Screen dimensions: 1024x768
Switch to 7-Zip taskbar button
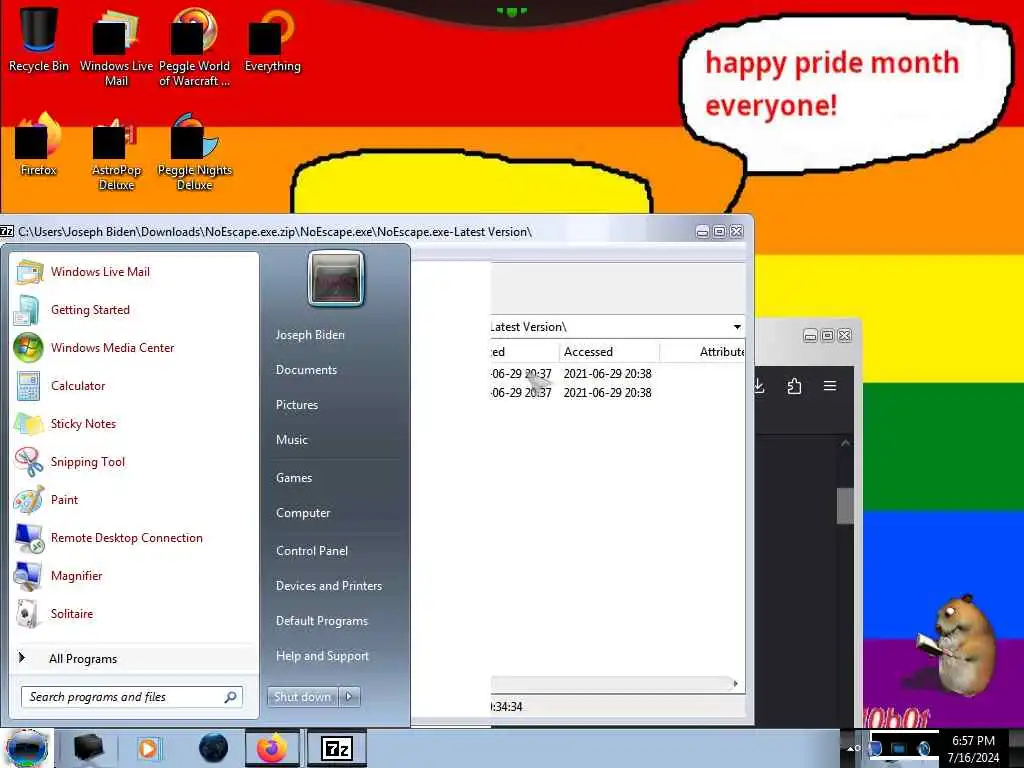click(337, 748)
